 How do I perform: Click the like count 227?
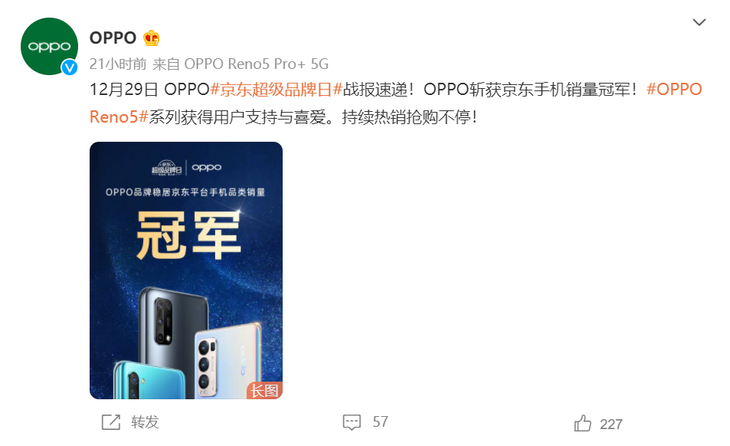coord(611,424)
